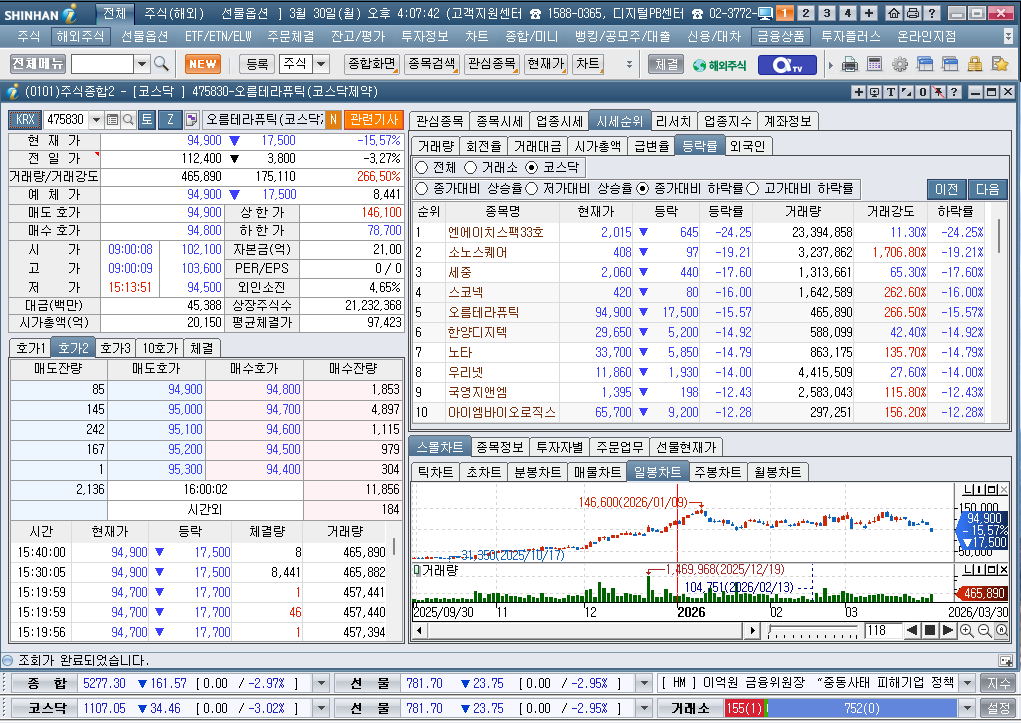Image resolution: width=1021 pixels, height=723 pixels.
Task: Expand the toolbar overflow arrows near 차트
Action: pyautogui.click(x=629, y=64)
